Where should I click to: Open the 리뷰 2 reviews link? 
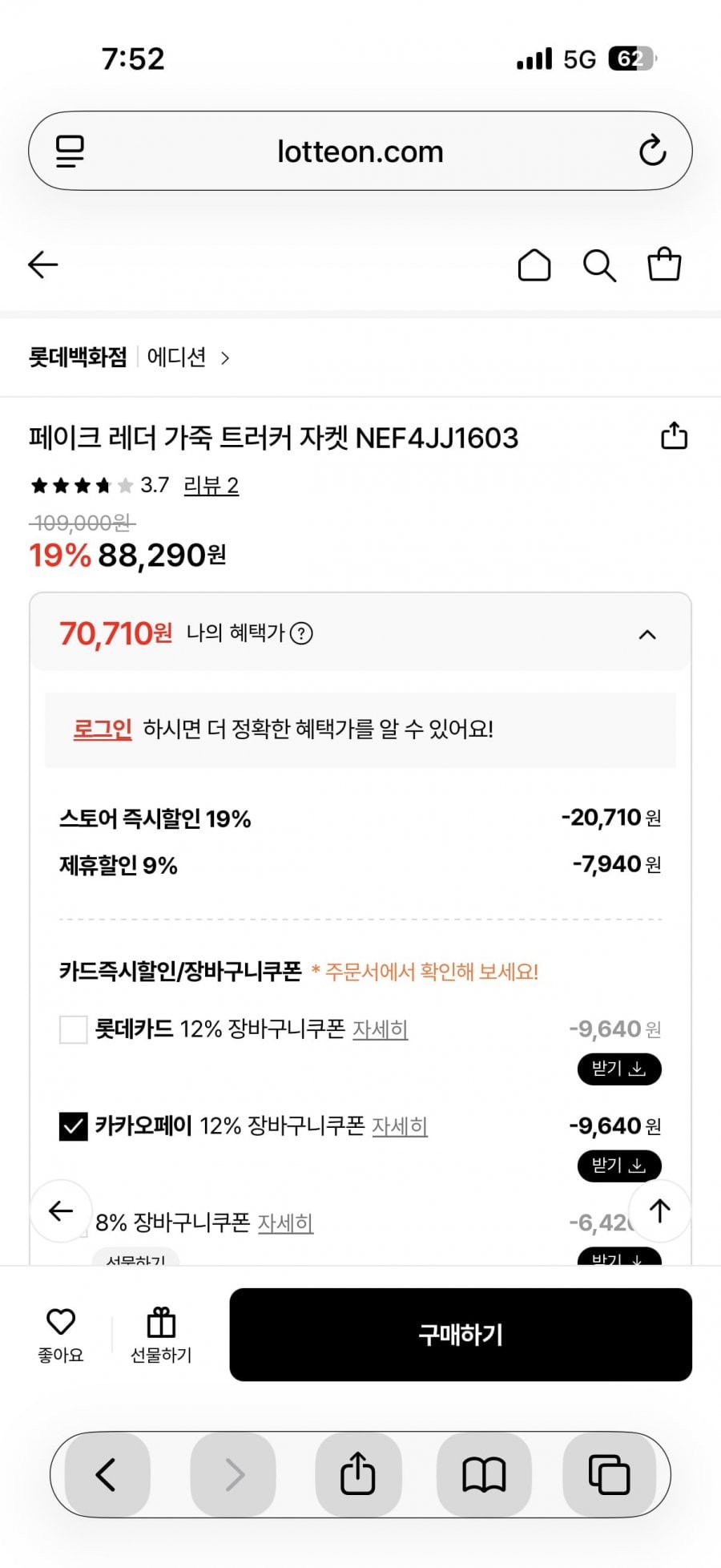coord(211,486)
